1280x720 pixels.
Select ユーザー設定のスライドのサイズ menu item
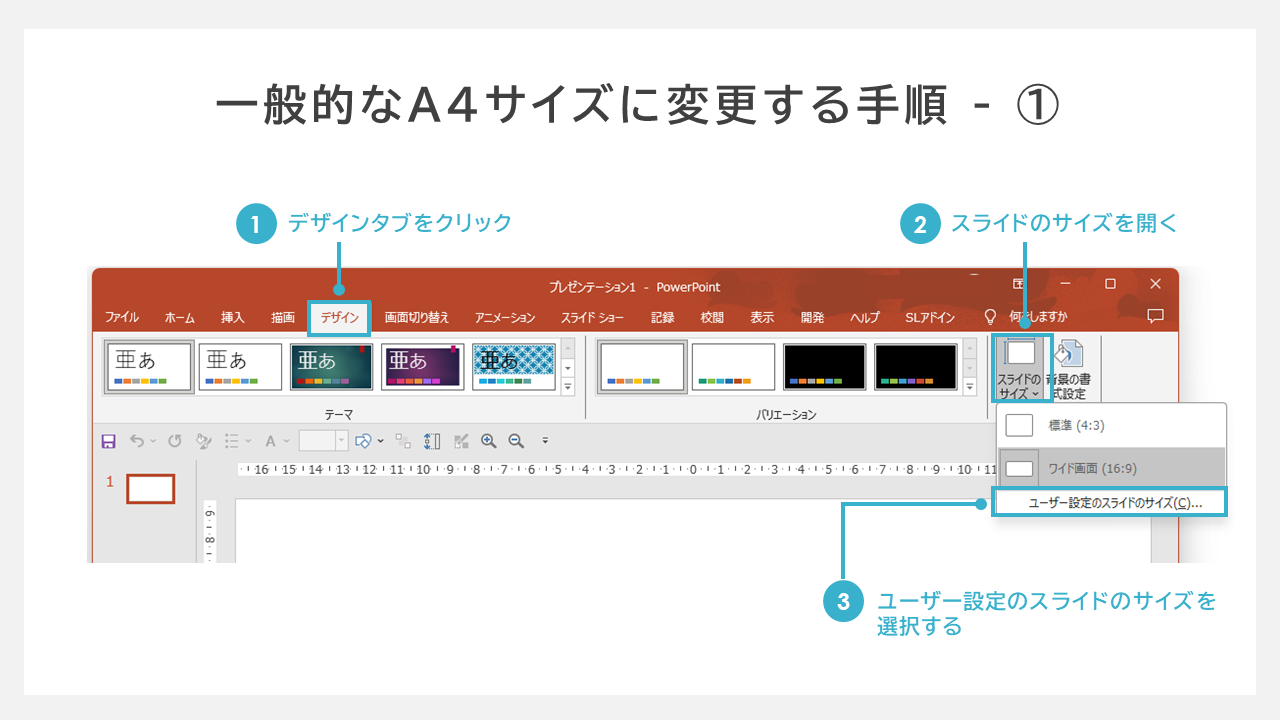pos(1109,503)
